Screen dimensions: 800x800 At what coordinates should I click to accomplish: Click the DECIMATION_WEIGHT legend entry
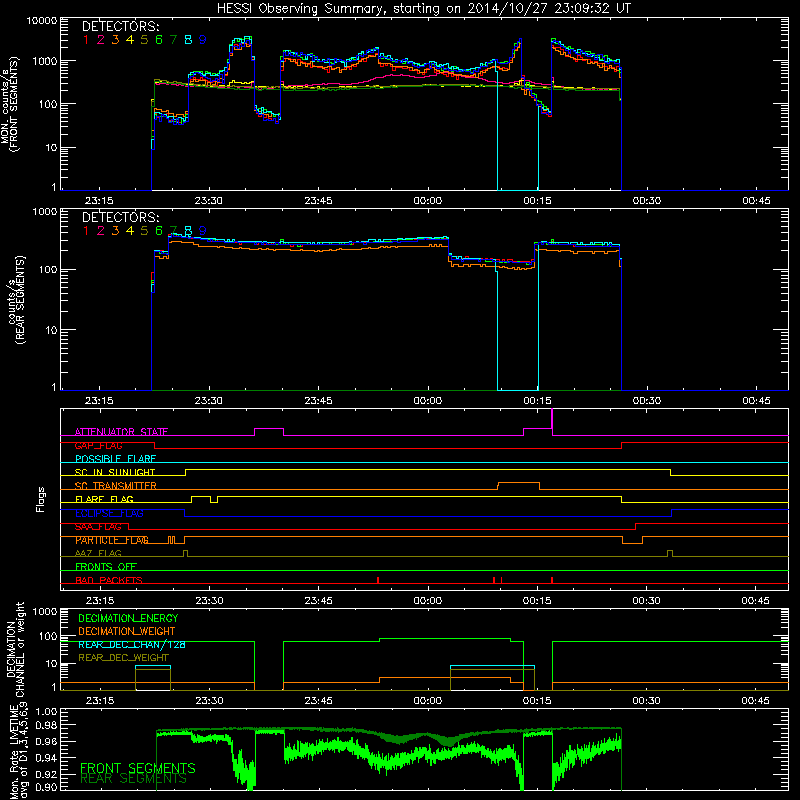(x=127, y=632)
